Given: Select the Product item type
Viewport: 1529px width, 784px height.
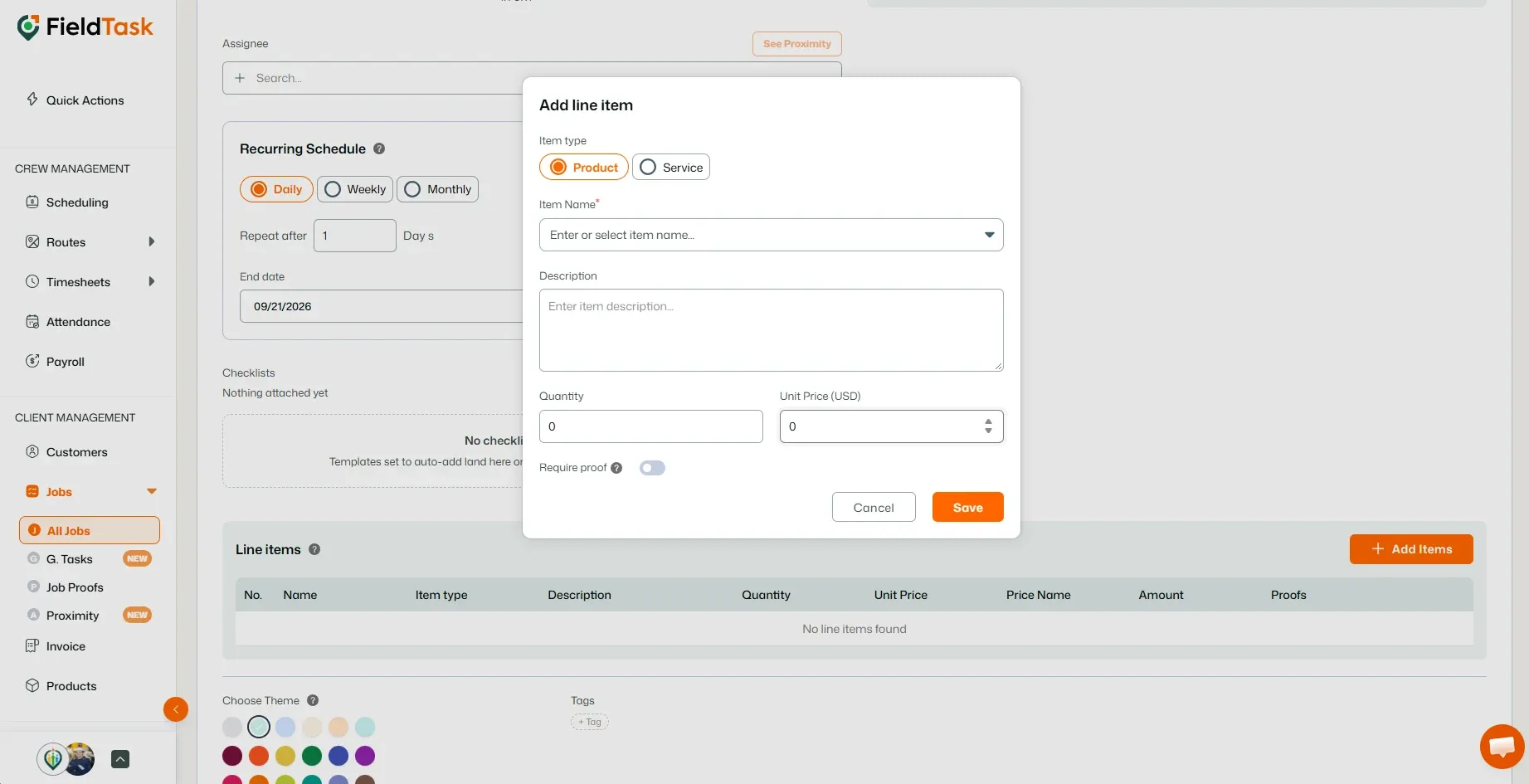Looking at the screenshot, I should (584, 167).
